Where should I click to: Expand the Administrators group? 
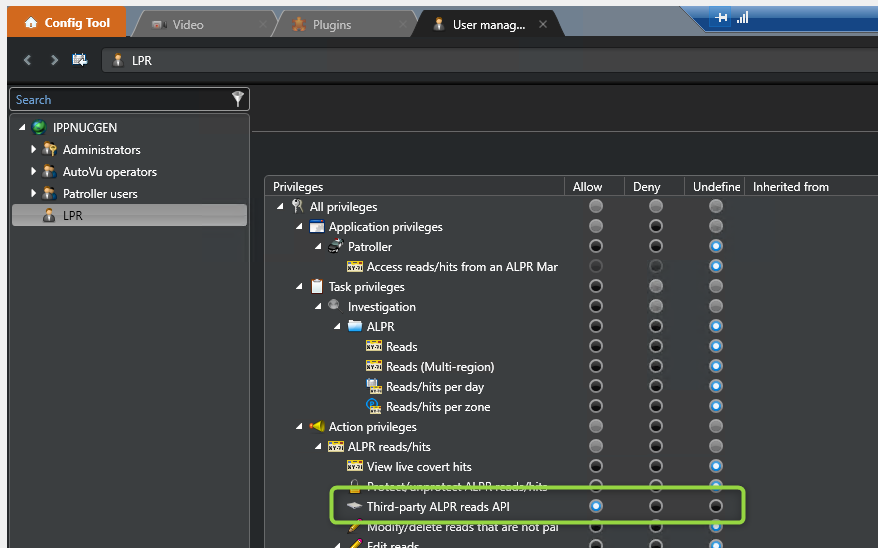coord(33,150)
